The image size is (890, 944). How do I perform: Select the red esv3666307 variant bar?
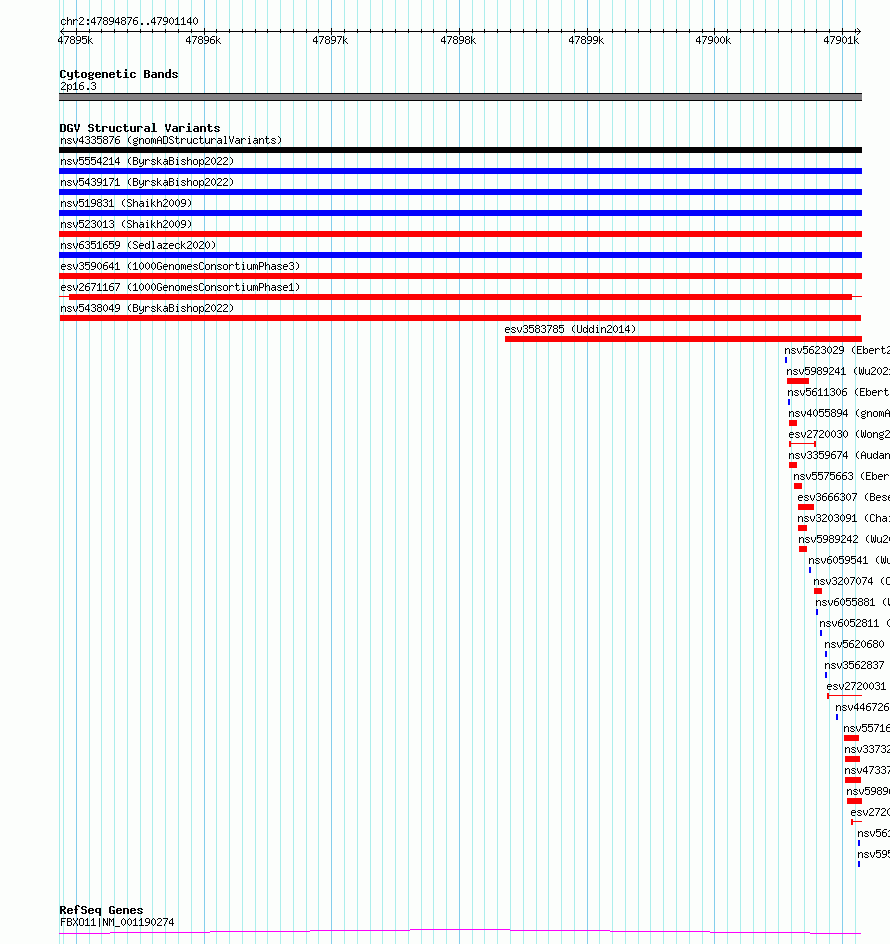(x=806, y=507)
